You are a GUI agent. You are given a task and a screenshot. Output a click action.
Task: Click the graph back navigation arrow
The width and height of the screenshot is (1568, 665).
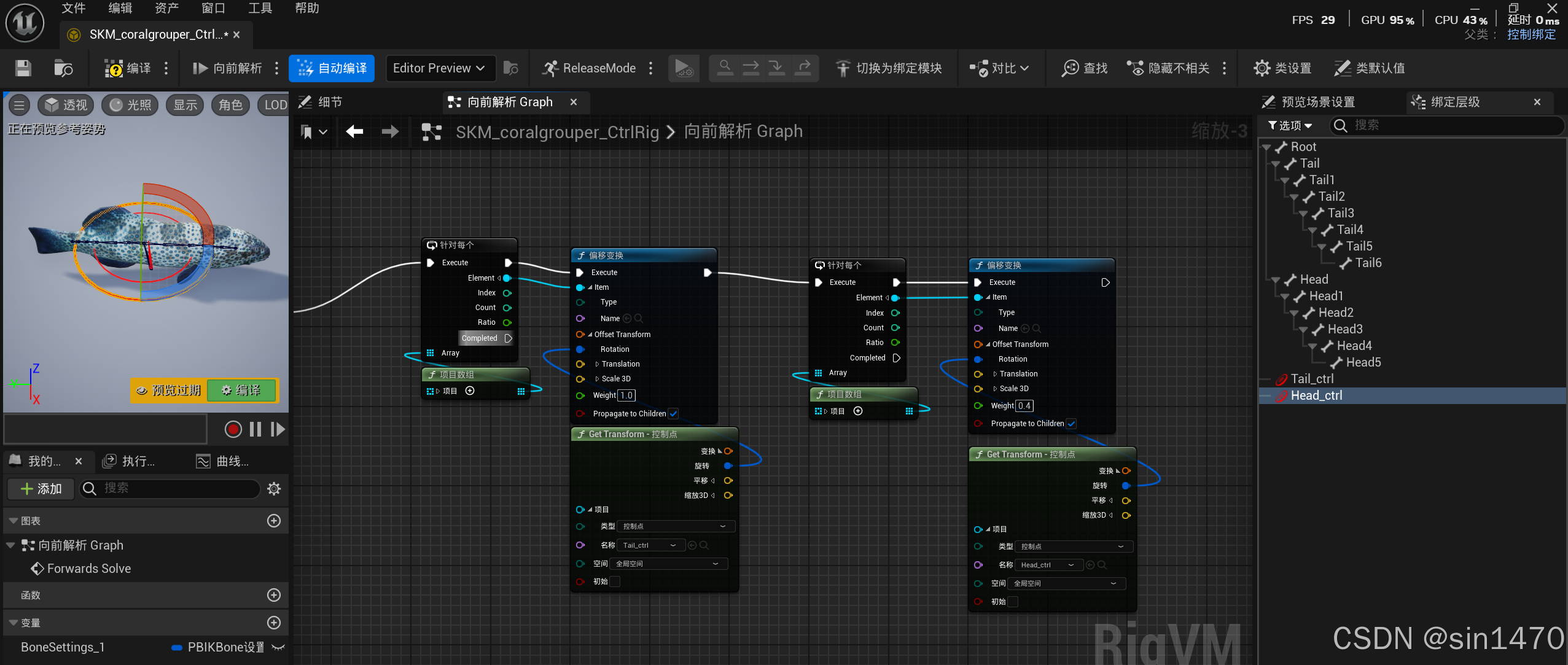point(354,131)
